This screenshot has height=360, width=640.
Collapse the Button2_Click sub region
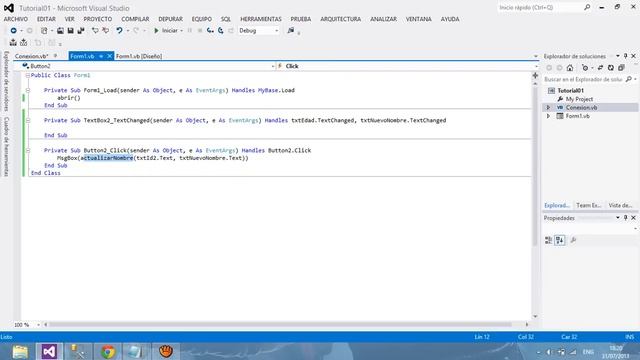click(27, 151)
